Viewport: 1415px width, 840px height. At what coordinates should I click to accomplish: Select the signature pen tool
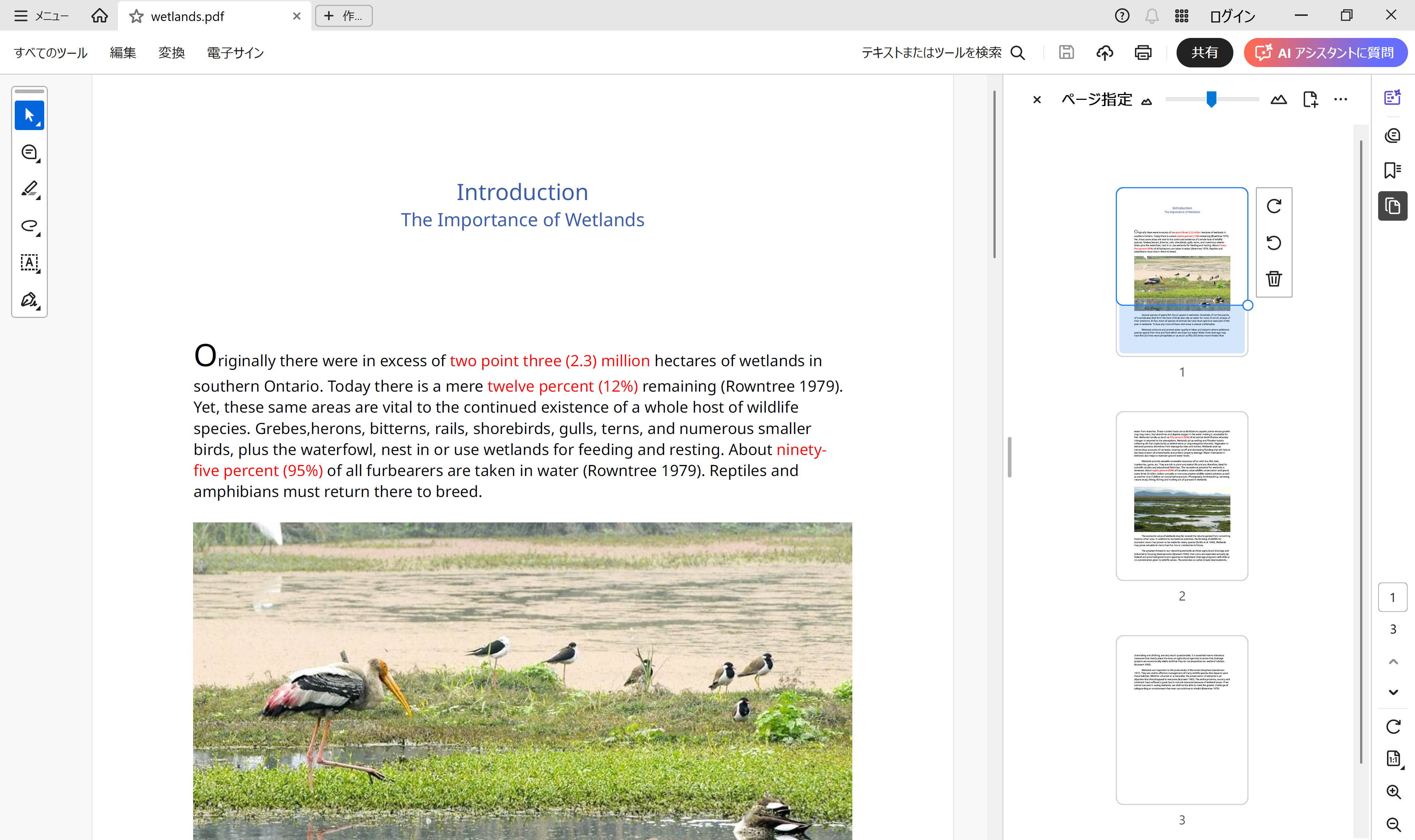click(29, 300)
